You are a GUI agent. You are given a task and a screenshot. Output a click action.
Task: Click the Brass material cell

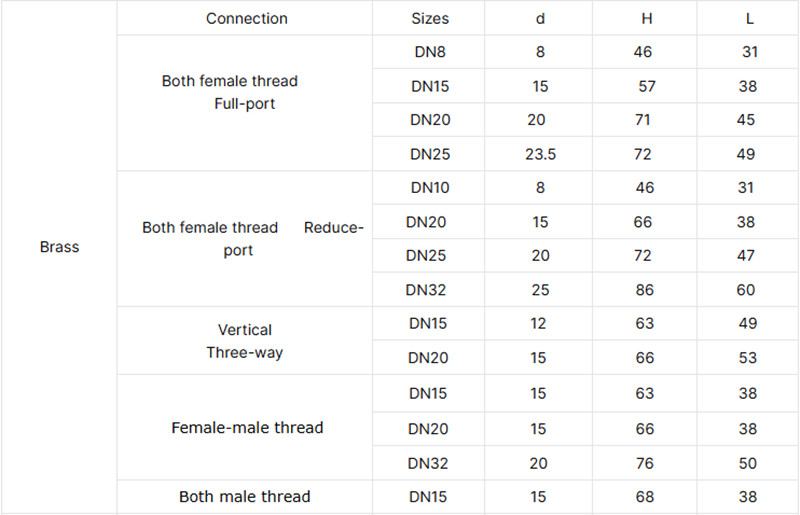(x=59, y=247)
